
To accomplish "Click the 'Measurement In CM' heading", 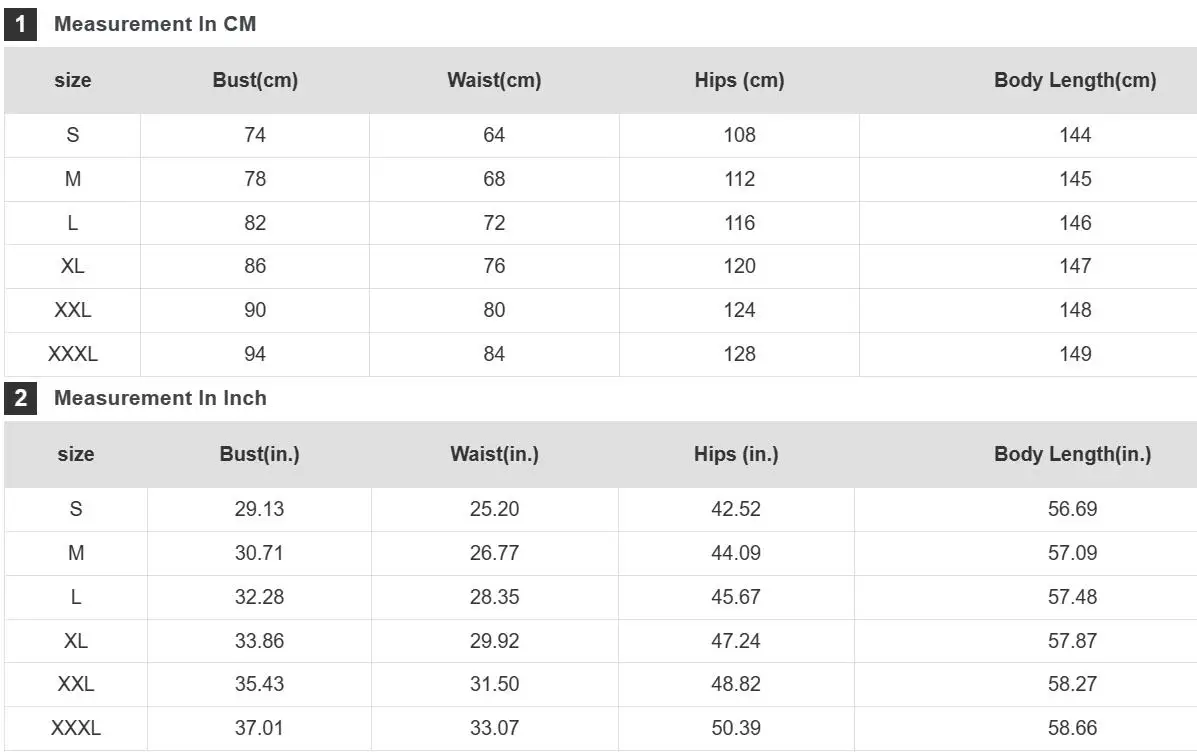I will tap(155, 24).
